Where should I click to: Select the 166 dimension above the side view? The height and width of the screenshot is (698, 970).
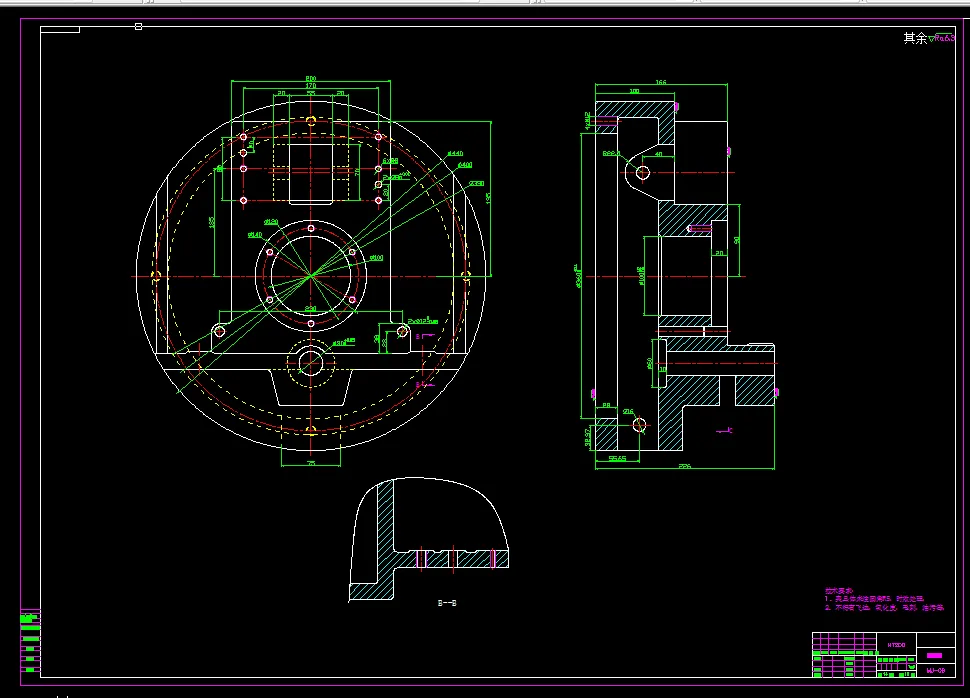pos(661,82)
